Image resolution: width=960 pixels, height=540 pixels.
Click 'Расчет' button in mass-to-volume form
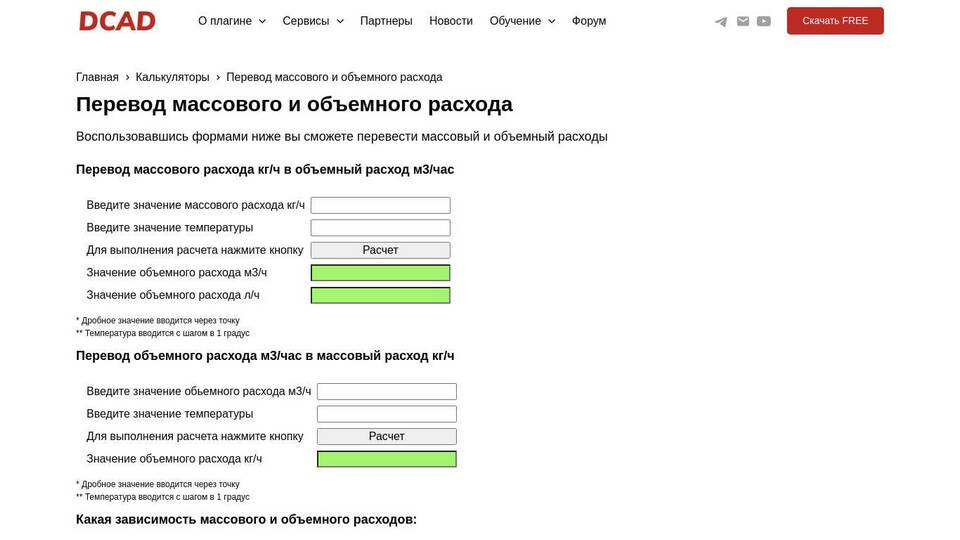pos(380,250)
